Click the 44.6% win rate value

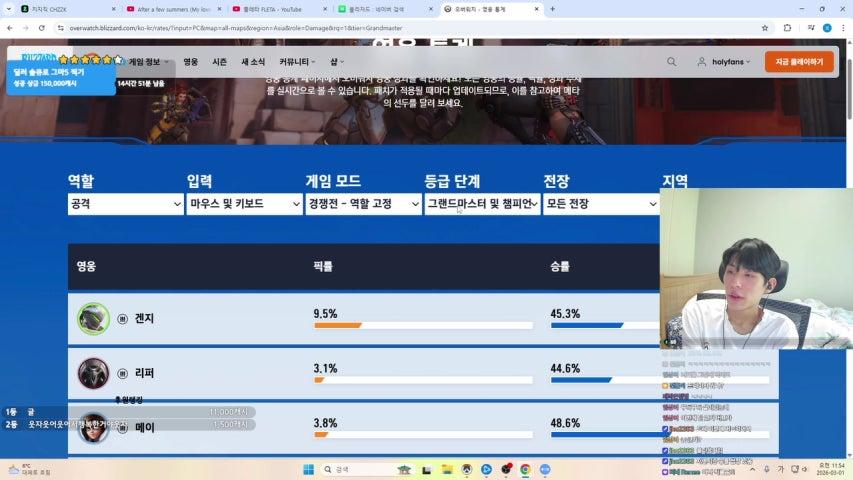coord(565,368)
